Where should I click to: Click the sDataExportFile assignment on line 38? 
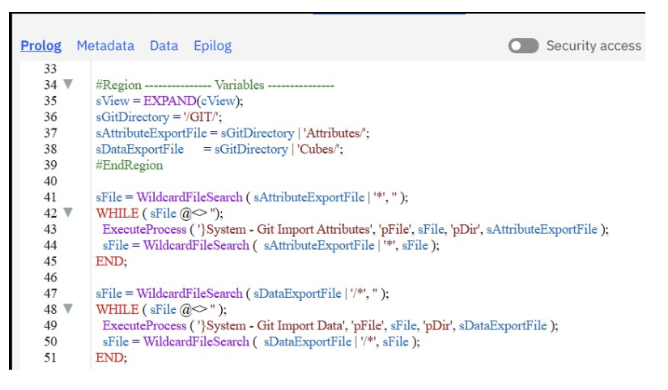click(x=219, y=149)
